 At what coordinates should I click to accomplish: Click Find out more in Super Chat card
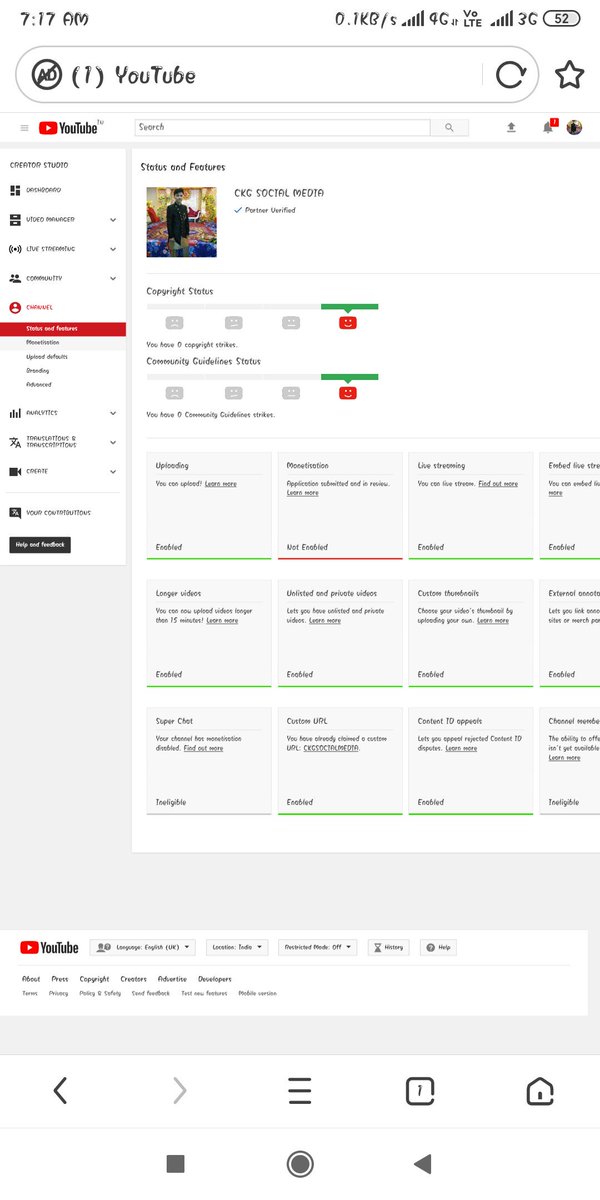(x=204, y=748)
